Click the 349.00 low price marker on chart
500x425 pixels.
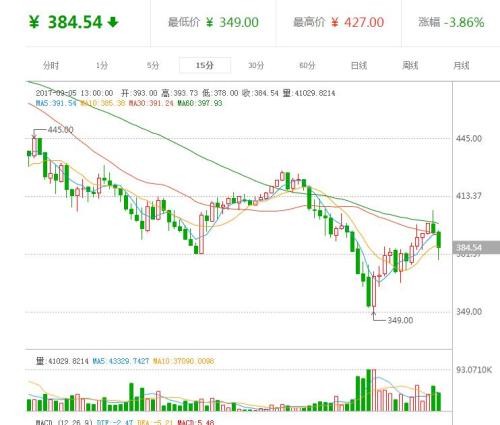point(400,320)
